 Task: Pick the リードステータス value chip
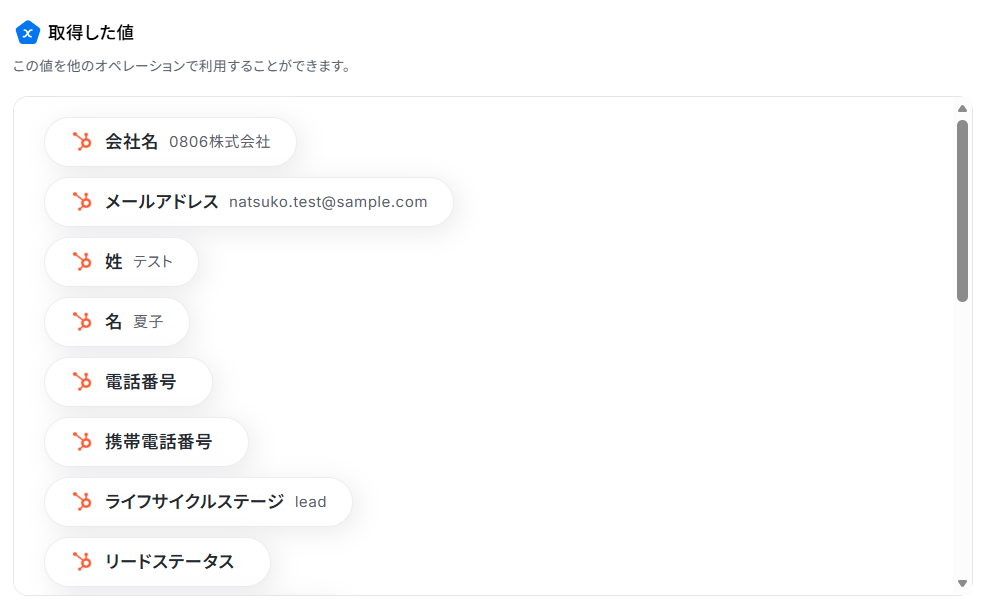157,562
